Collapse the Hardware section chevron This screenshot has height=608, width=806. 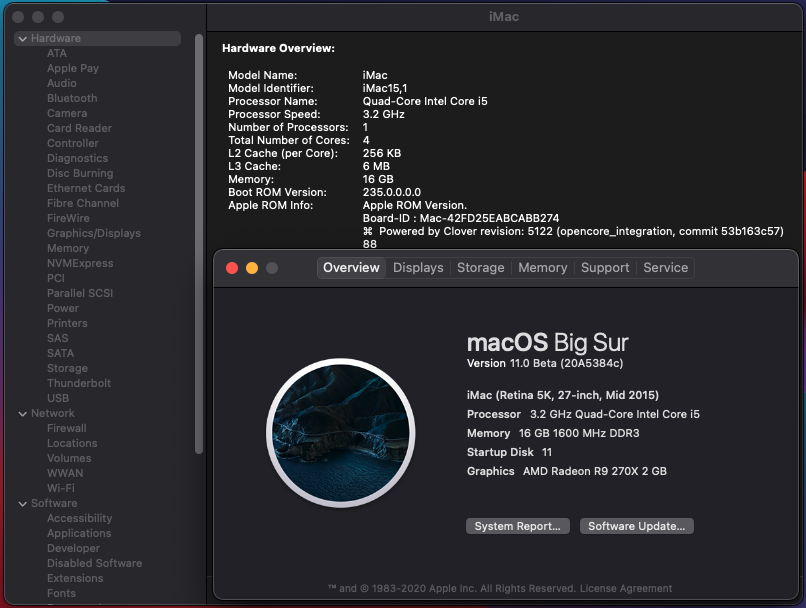pos(23,39)
